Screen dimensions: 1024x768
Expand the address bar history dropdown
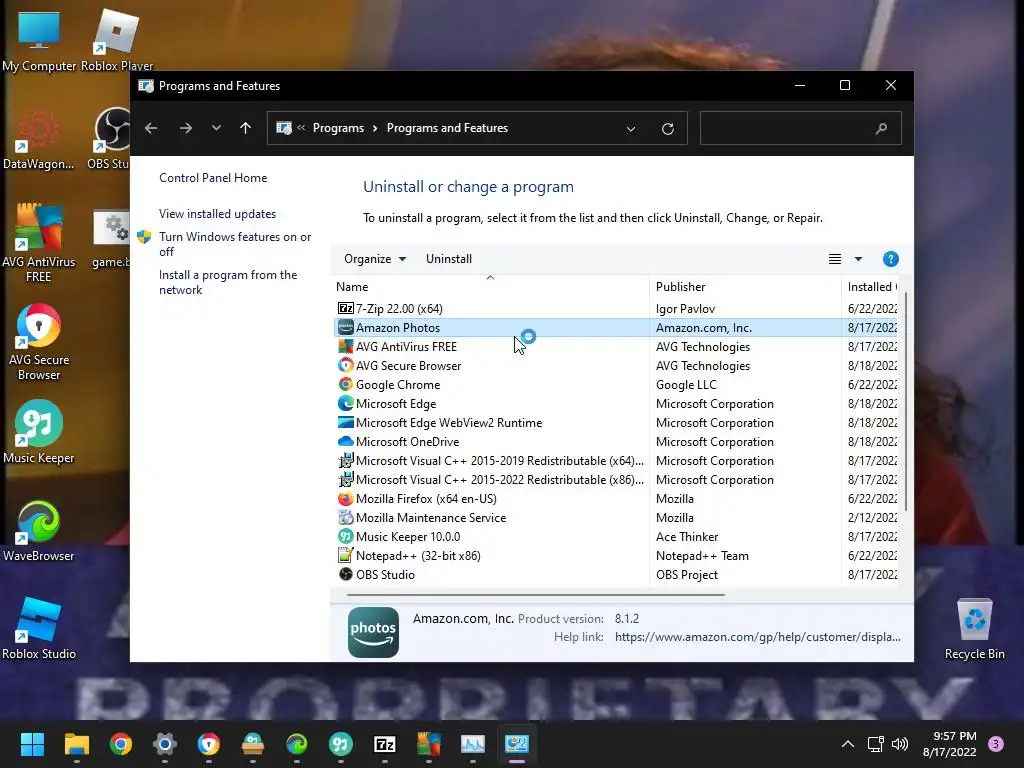631,129
